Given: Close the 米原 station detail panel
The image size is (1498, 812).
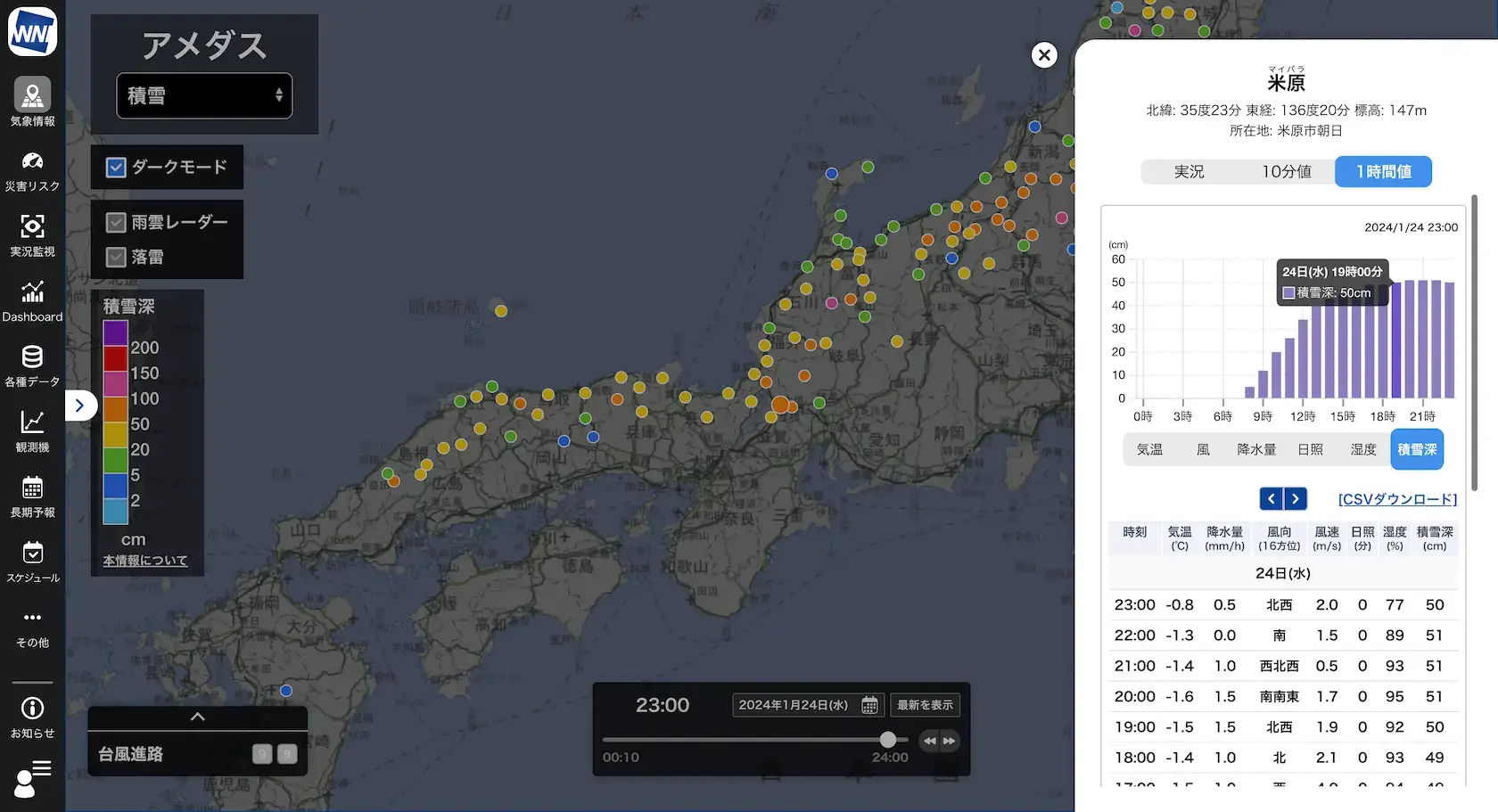Looking at the screenshot, I should pos(1044,54).
